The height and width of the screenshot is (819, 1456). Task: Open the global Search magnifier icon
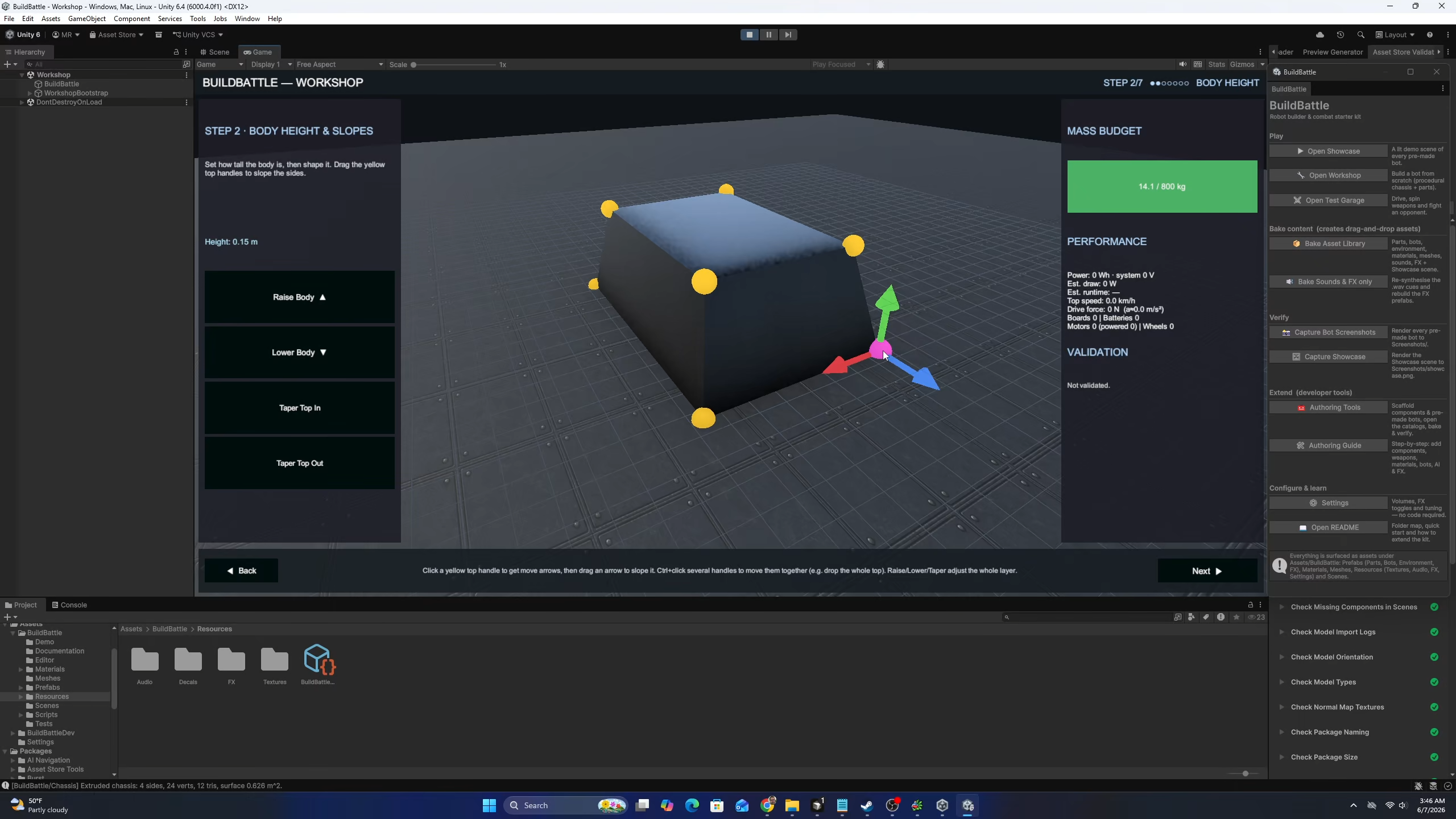(x=1360, y=35)
